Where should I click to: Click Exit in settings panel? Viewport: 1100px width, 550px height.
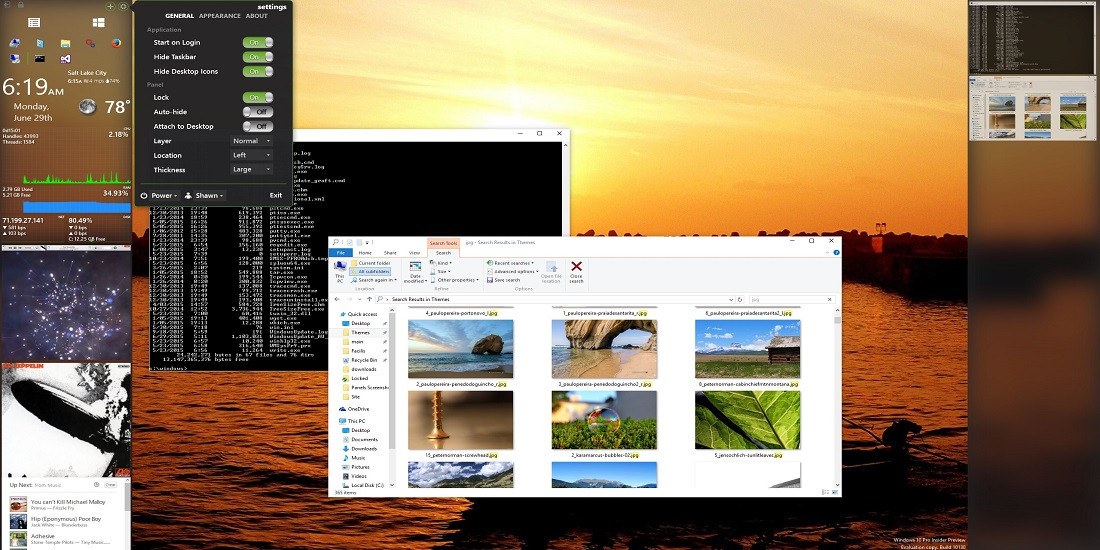coord(276,196)
